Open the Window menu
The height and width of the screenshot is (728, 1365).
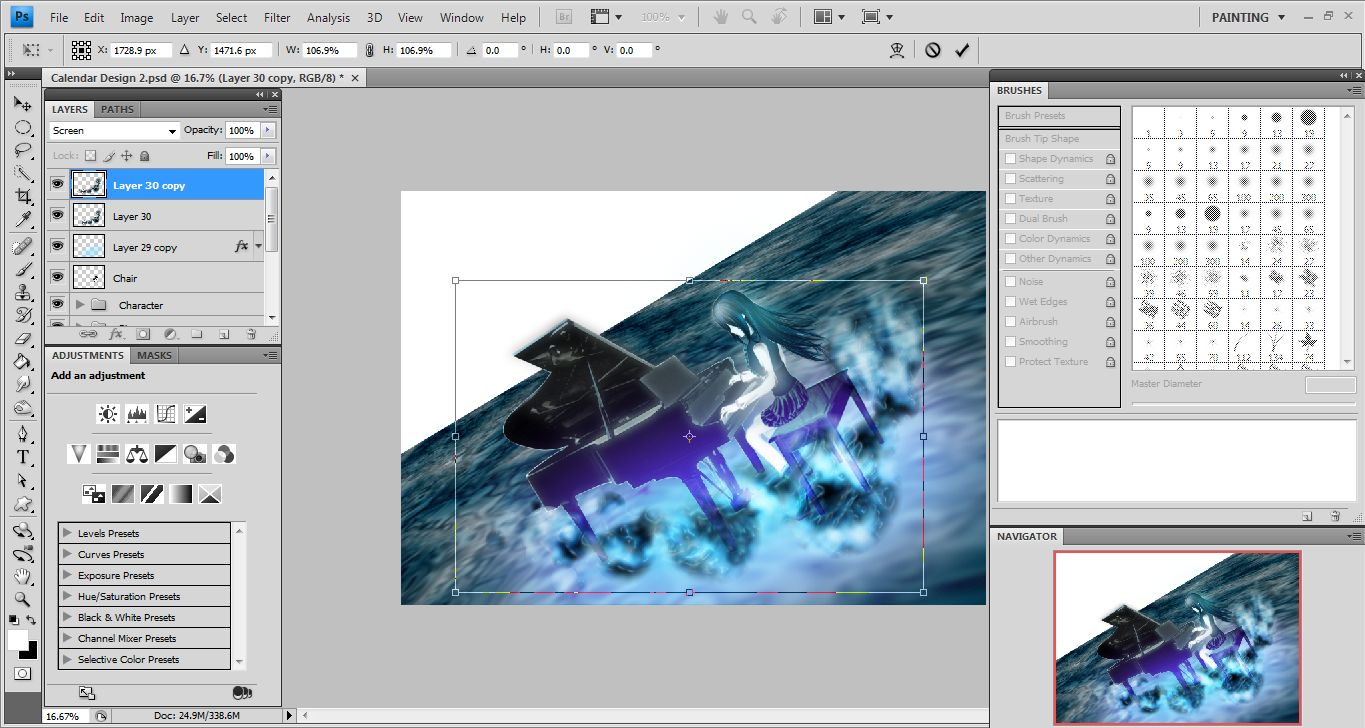pos(462,18)
